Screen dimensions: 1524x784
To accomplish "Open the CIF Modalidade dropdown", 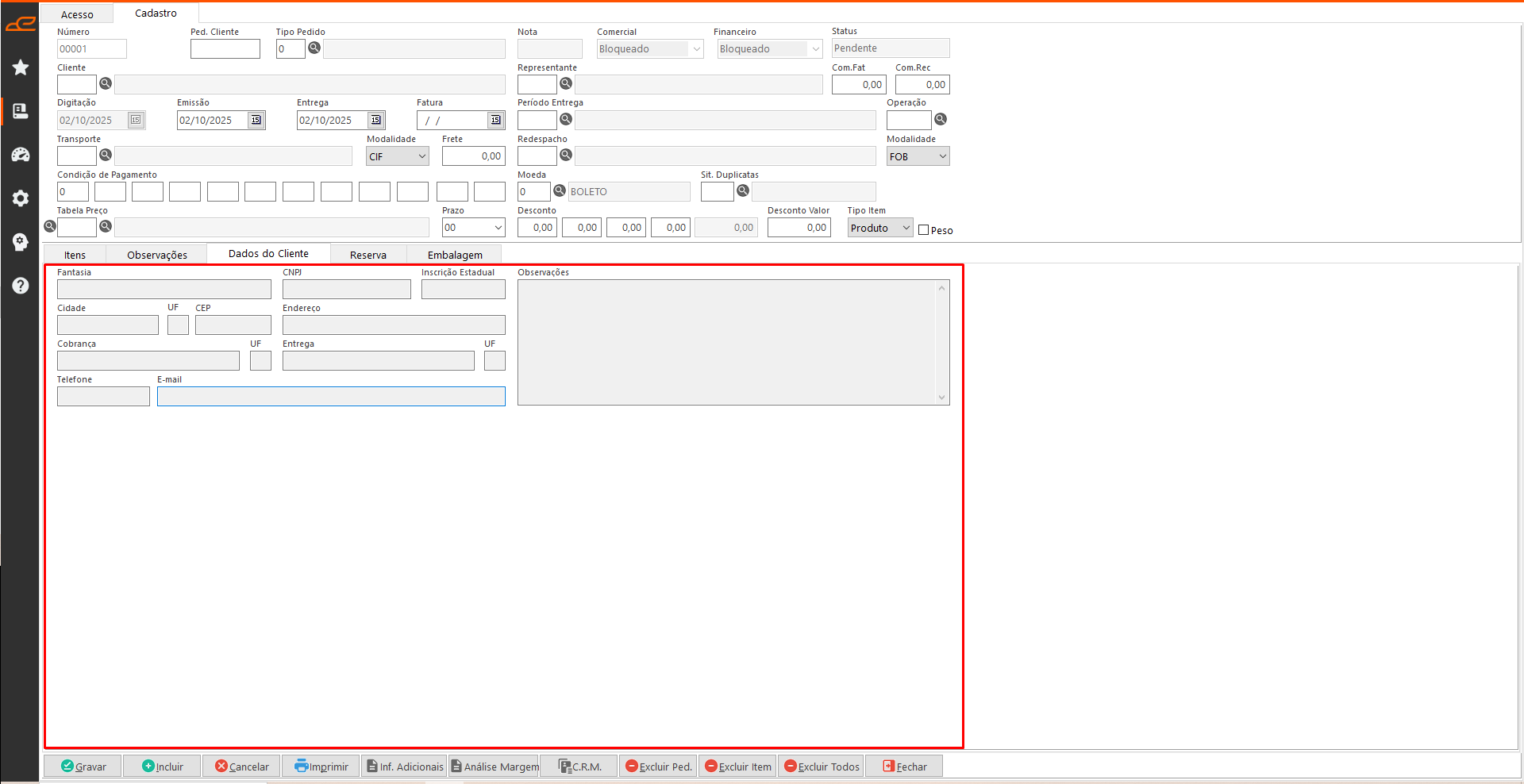I will [x=421, y=156].
